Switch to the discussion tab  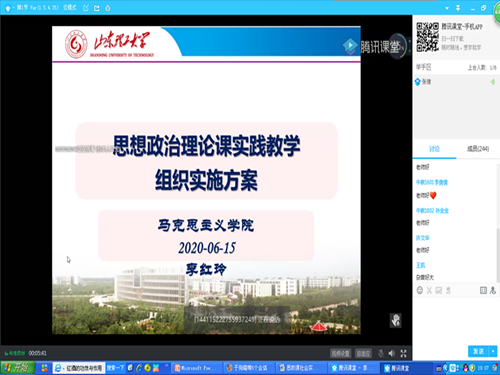434,149
